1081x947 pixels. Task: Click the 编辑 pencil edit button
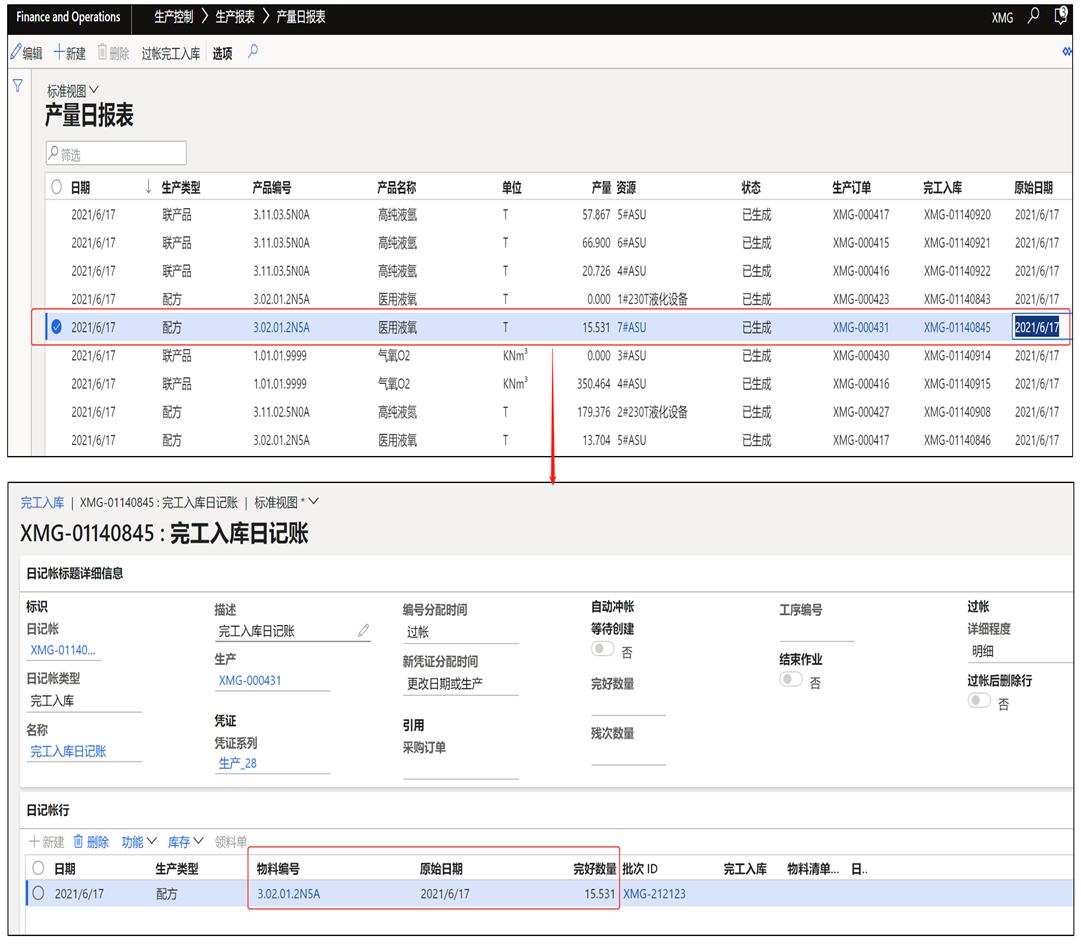click(x=27, y=53)
